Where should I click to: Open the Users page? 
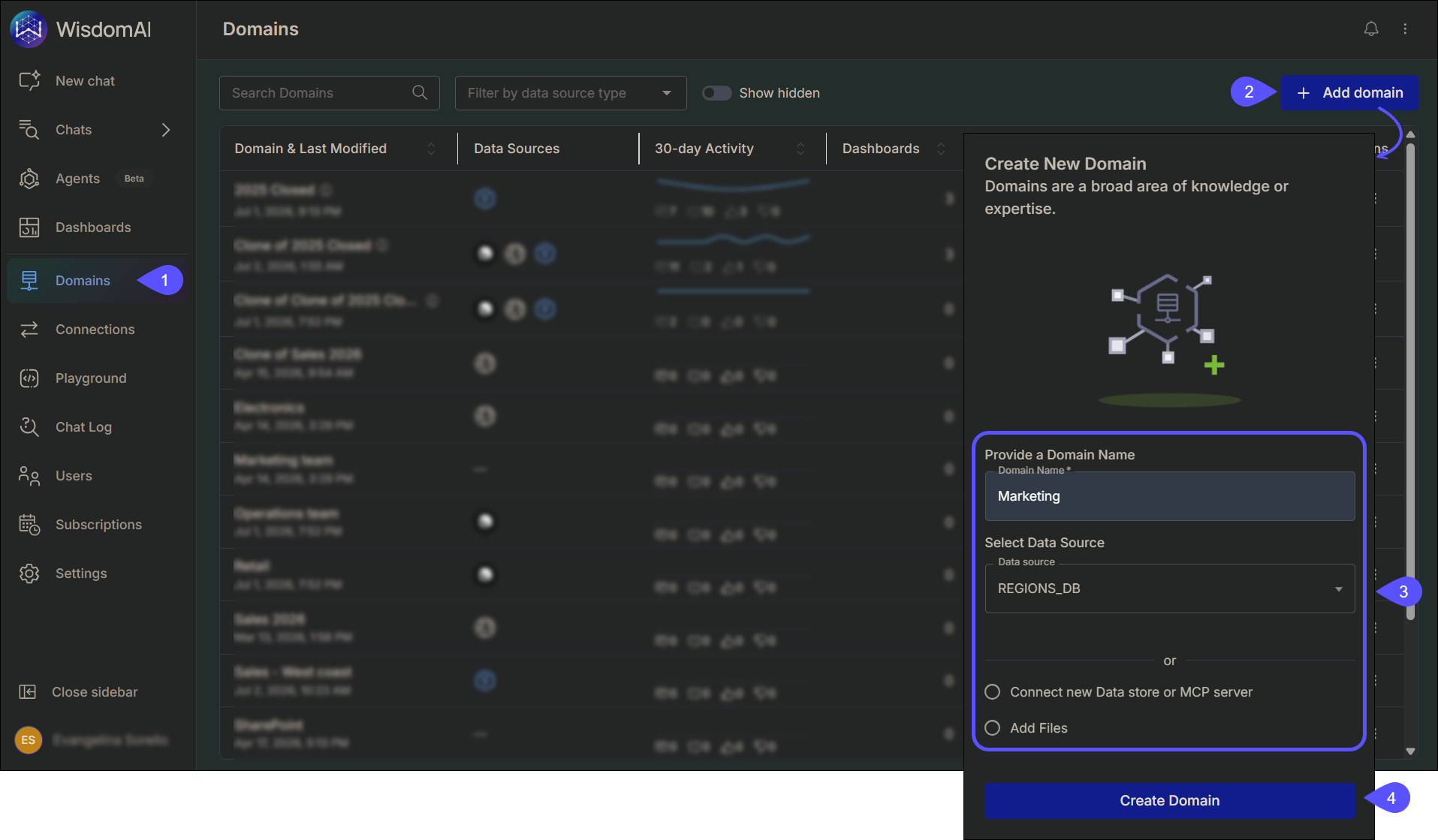pyautogui.click(x=74, y=475)
